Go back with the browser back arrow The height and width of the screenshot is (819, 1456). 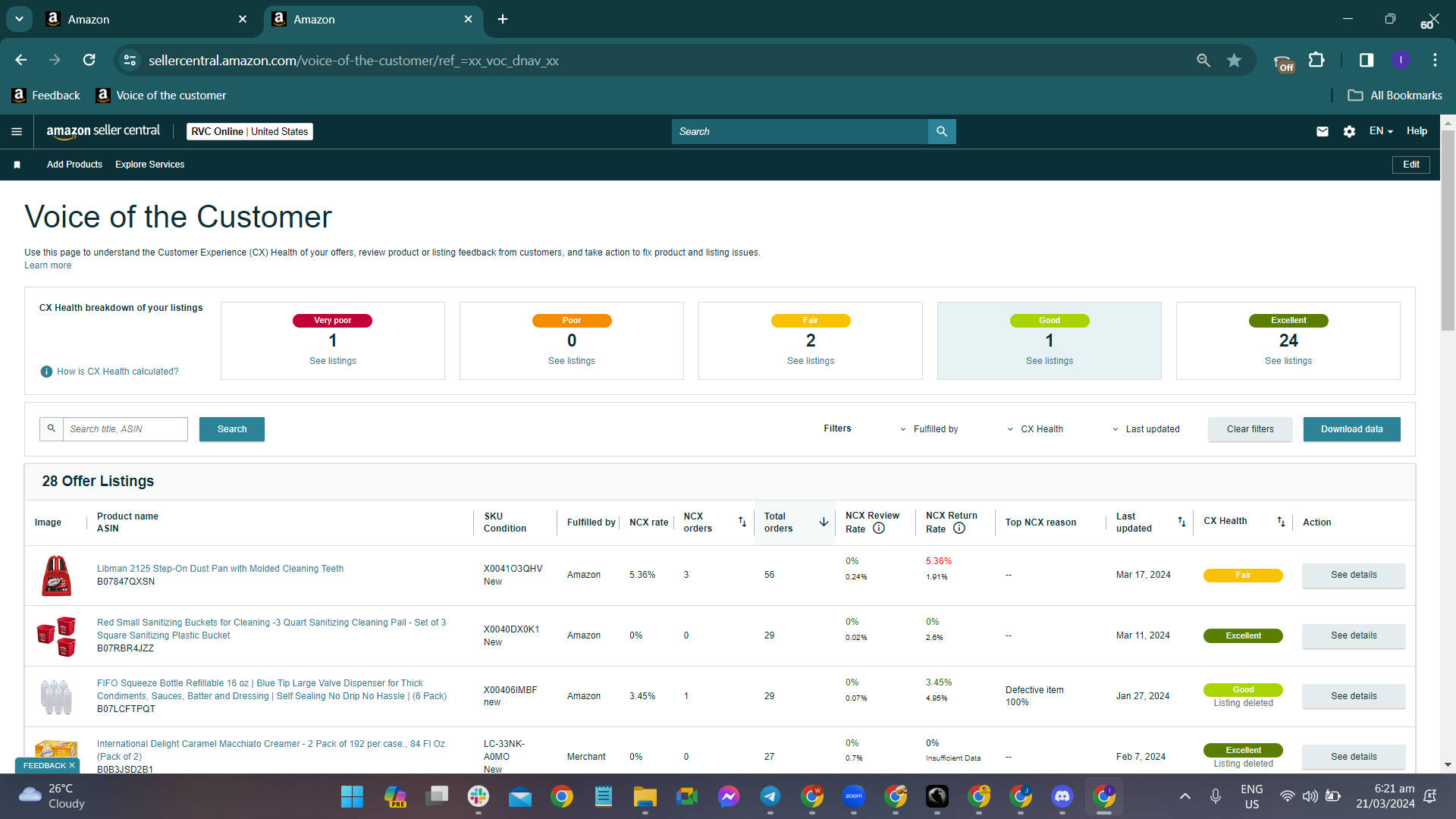click(20, 60)
